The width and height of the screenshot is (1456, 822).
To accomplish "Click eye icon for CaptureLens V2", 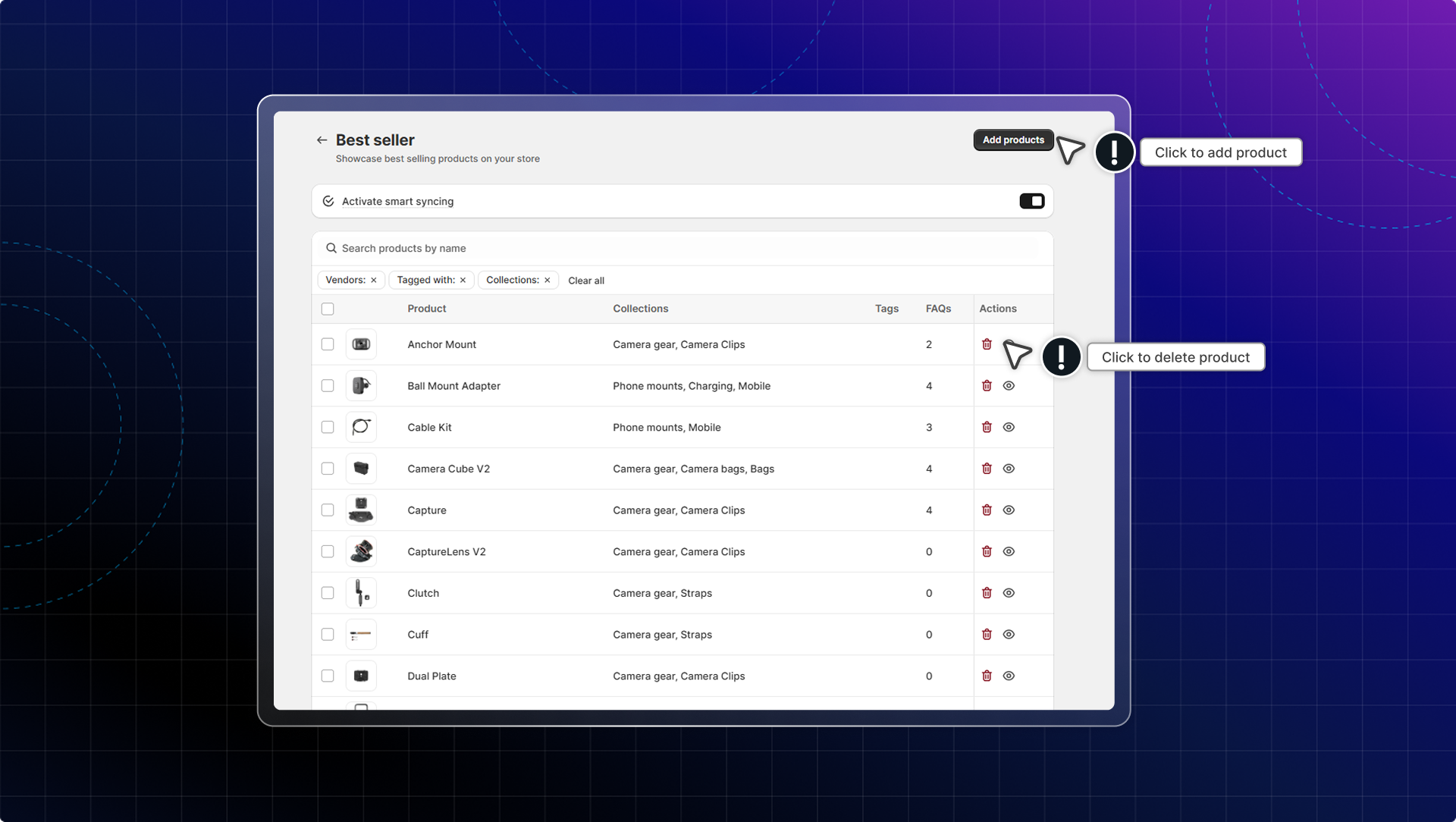I will click(x=1009, y=552).
